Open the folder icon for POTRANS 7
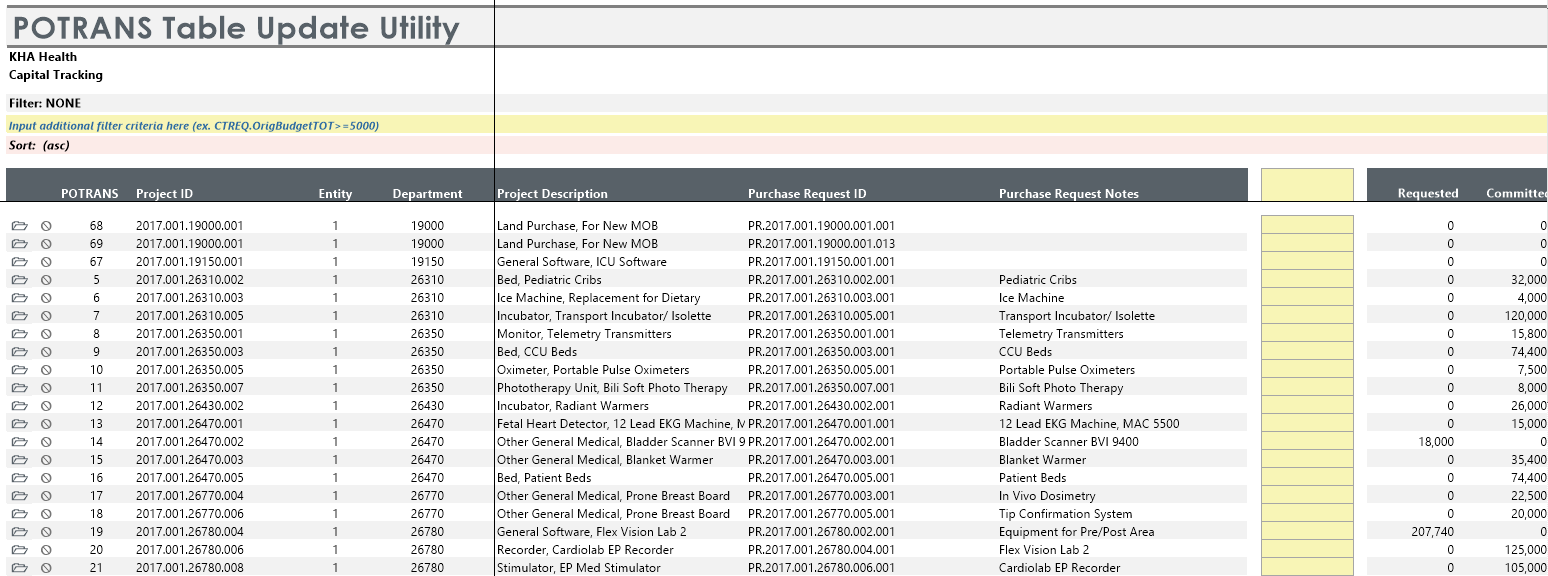1548x576 pixels. tap(19, 316)
